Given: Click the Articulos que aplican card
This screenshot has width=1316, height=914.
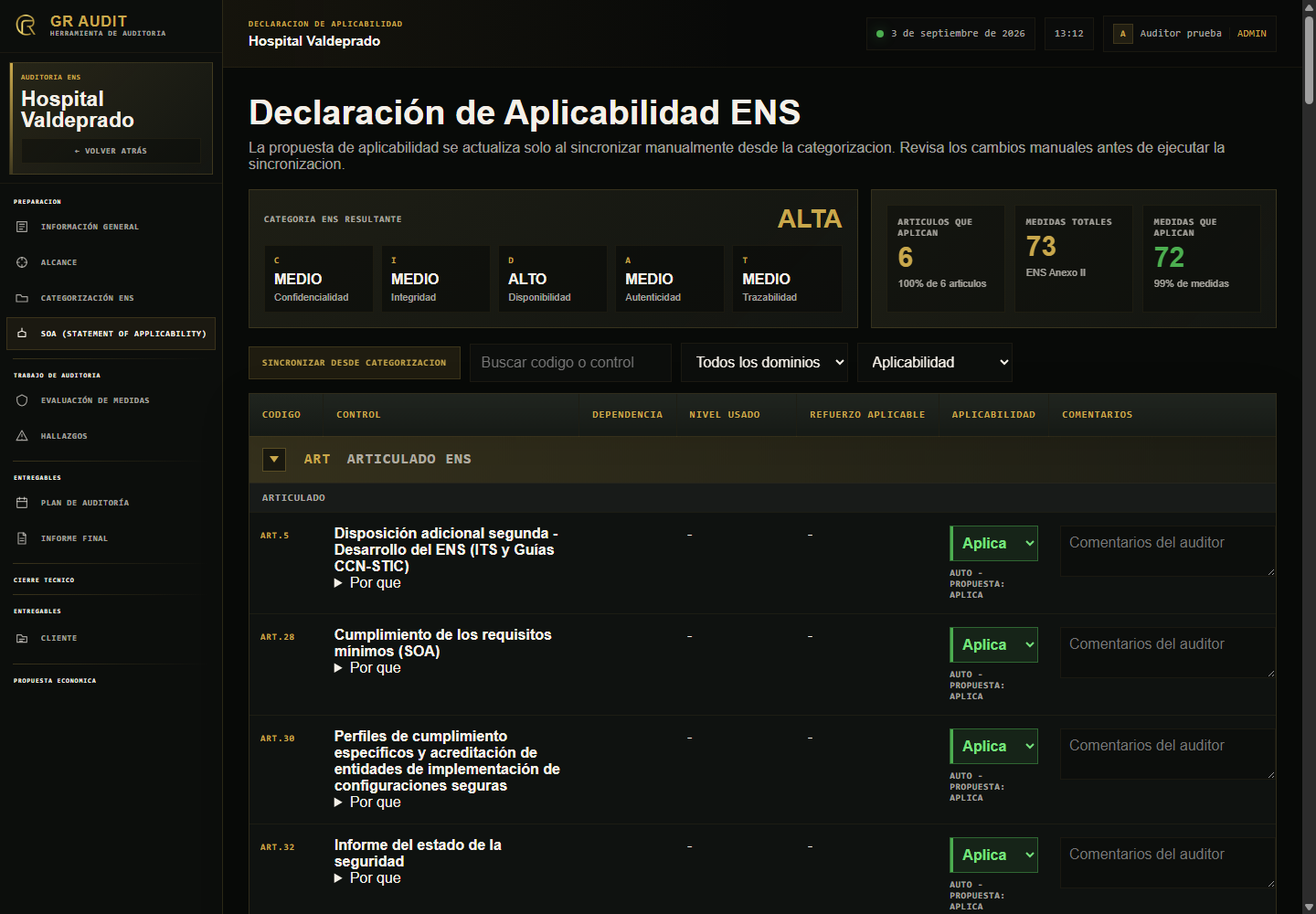Looking at the screenshot, I should [x=946, y=259].
